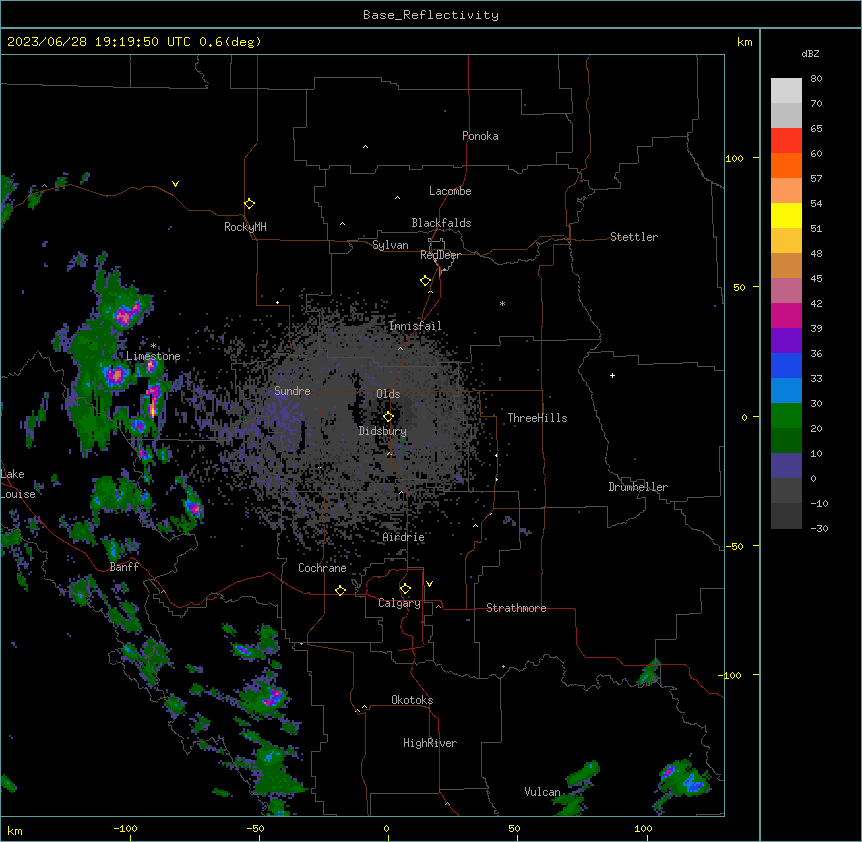Click the ThreeHills town label

(537, 418)
